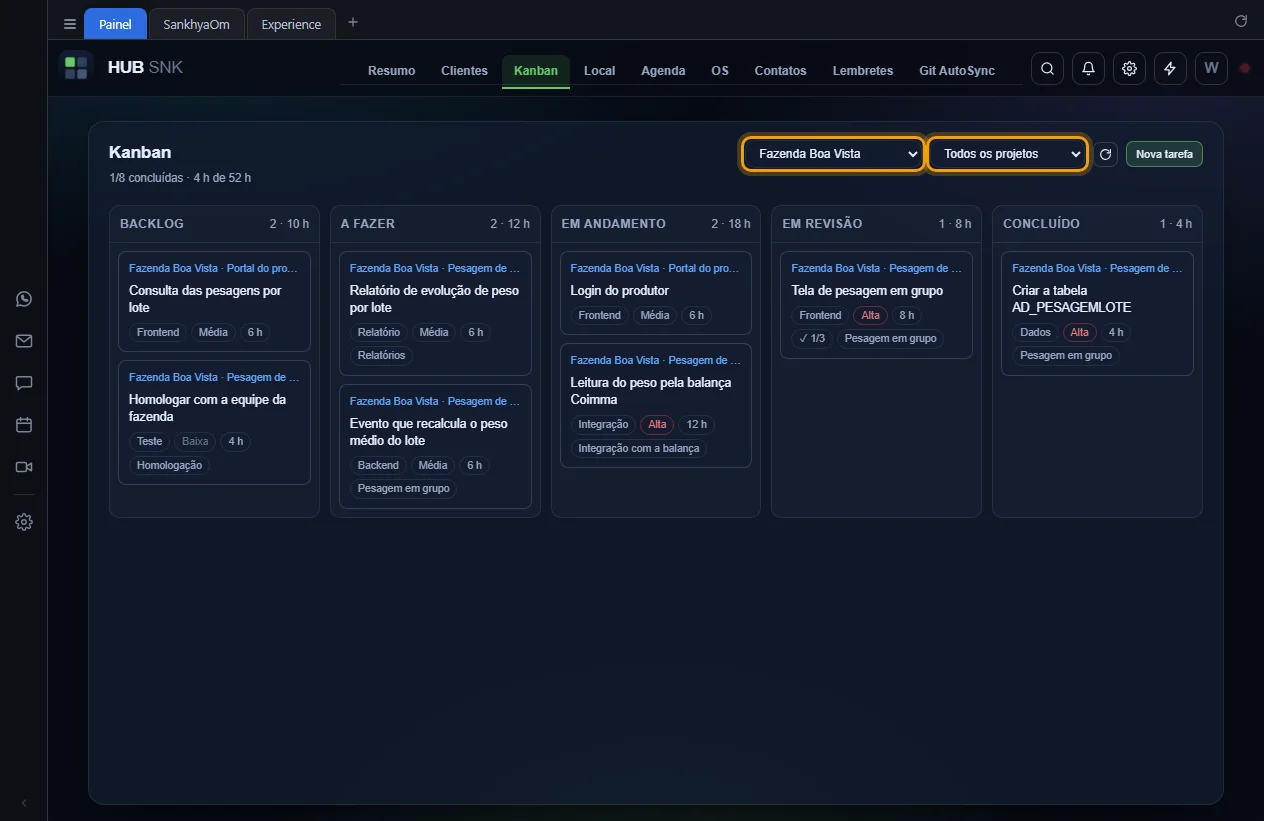Open settings gear in left sidebar
Viewport: 1264px width, 821px height.
point(24,522)
